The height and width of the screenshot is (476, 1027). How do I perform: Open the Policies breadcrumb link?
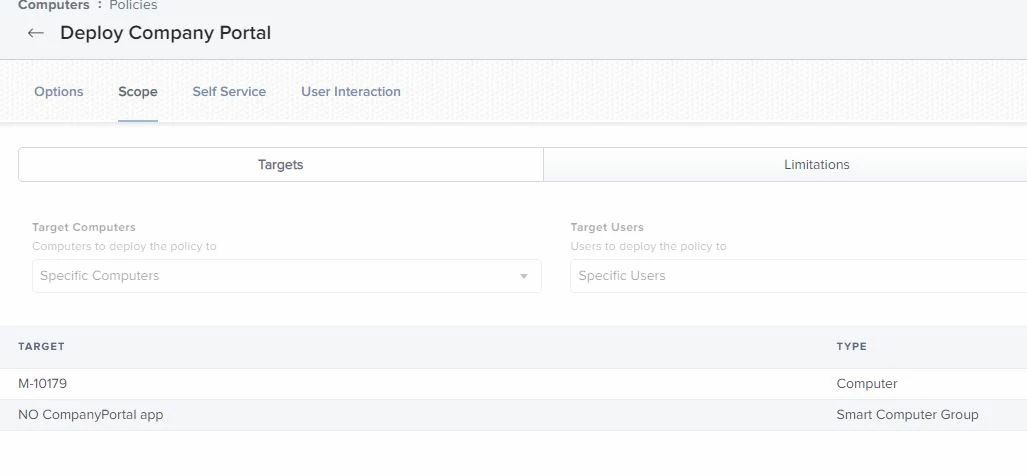133,5
